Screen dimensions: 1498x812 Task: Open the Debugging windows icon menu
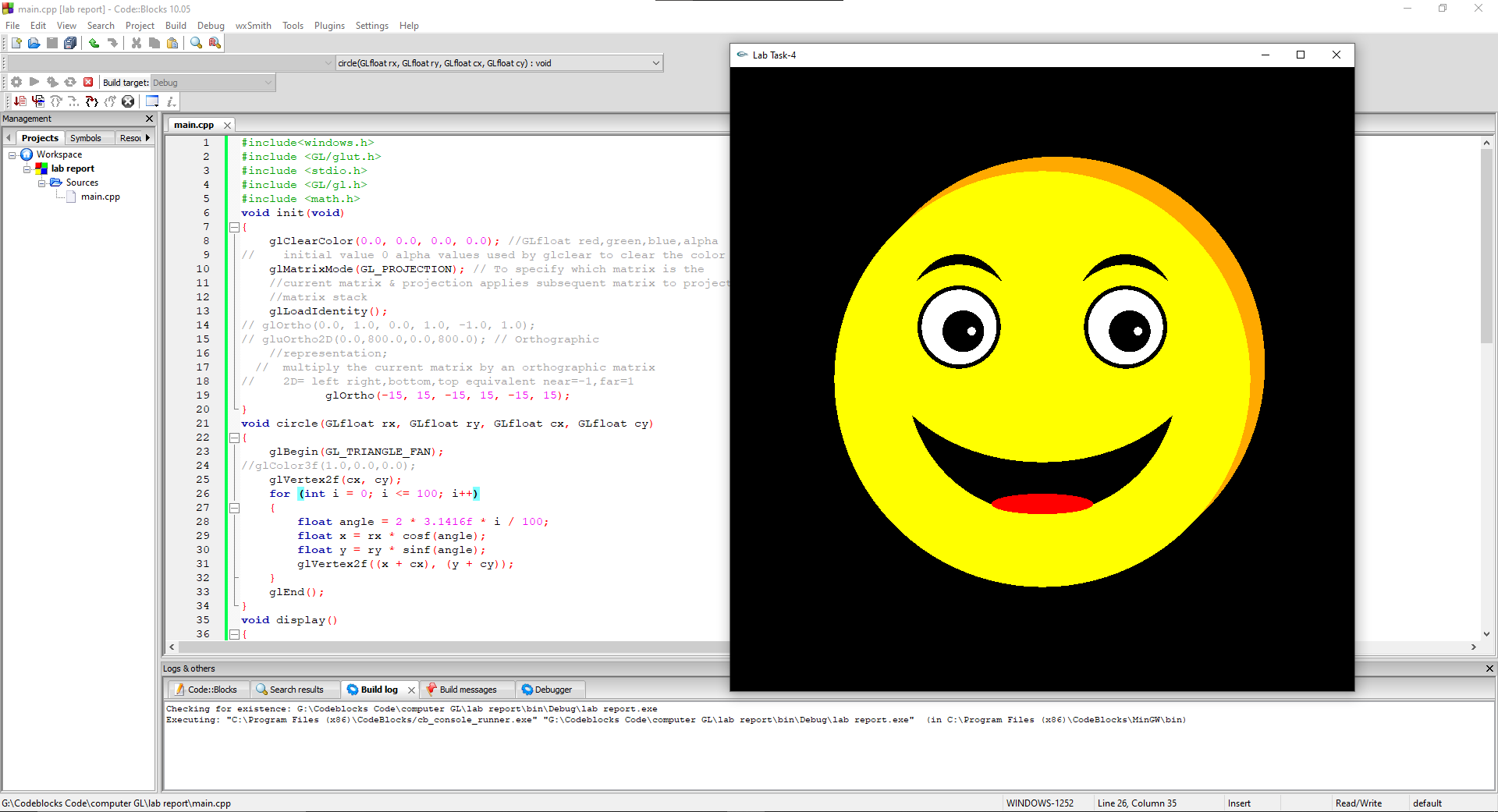pos(152,101)
